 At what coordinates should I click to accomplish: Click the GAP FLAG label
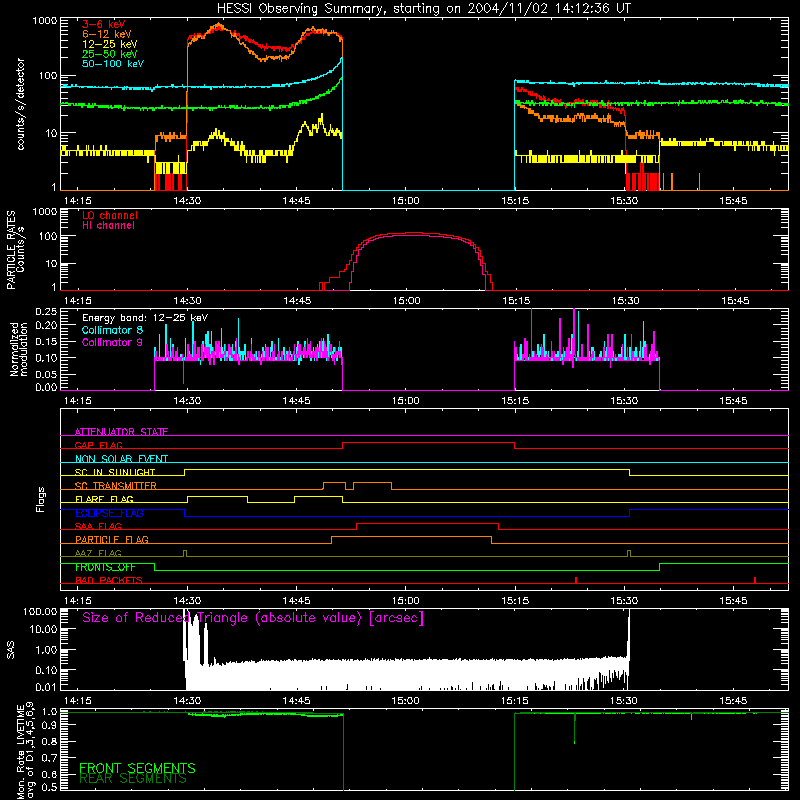click(99, 445)
